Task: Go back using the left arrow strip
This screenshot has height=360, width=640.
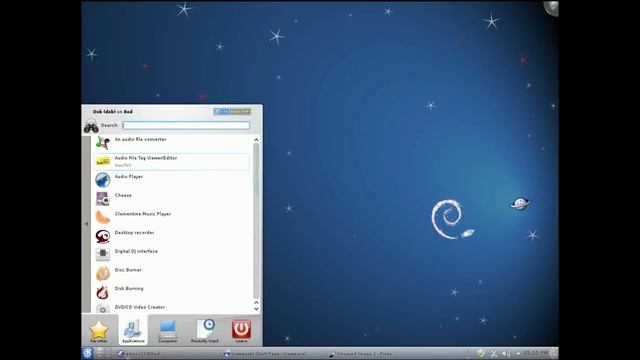Action: point(86,224)
